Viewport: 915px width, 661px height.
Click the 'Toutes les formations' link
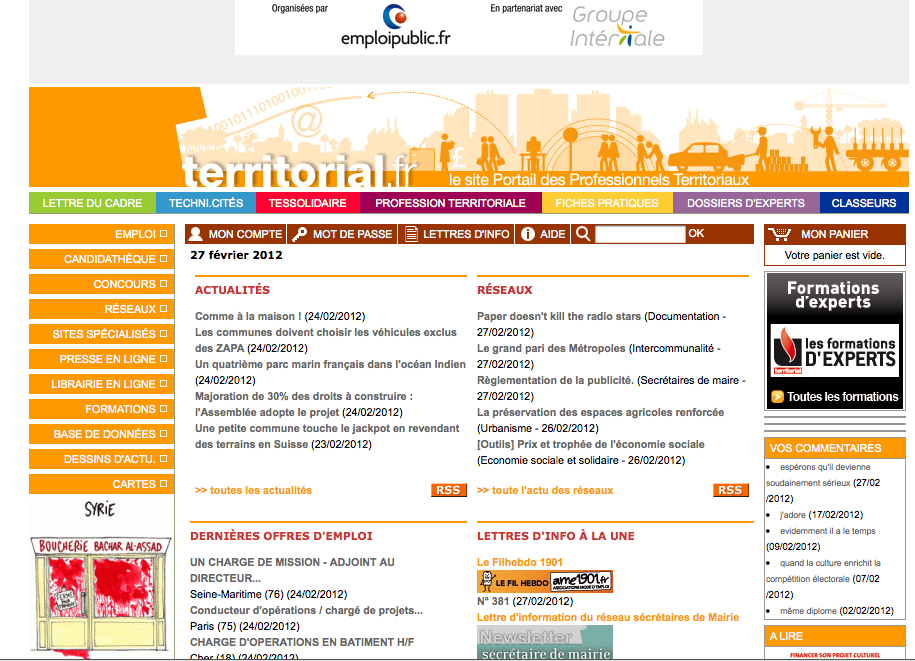843,397
